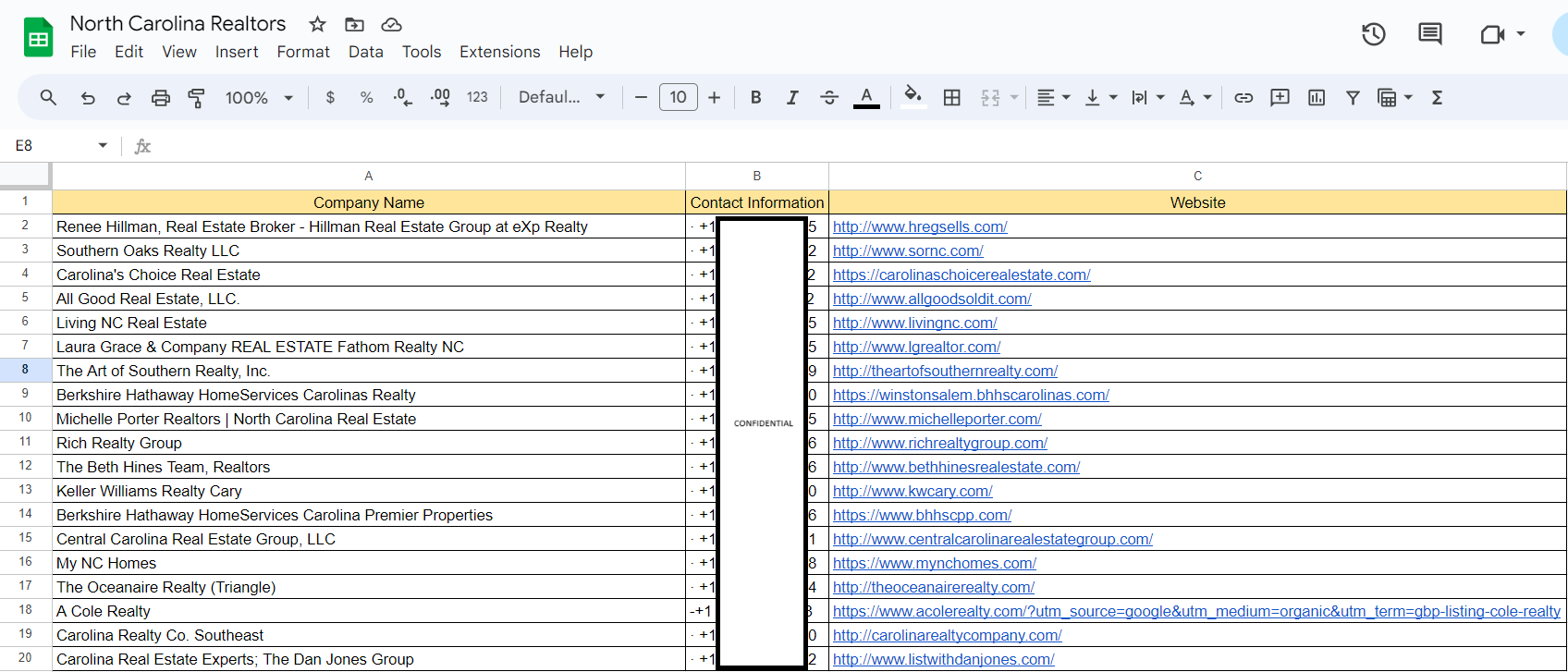The image size is (1568, 672).
Task: Increase font size with plus button
Action: (714, 97)
